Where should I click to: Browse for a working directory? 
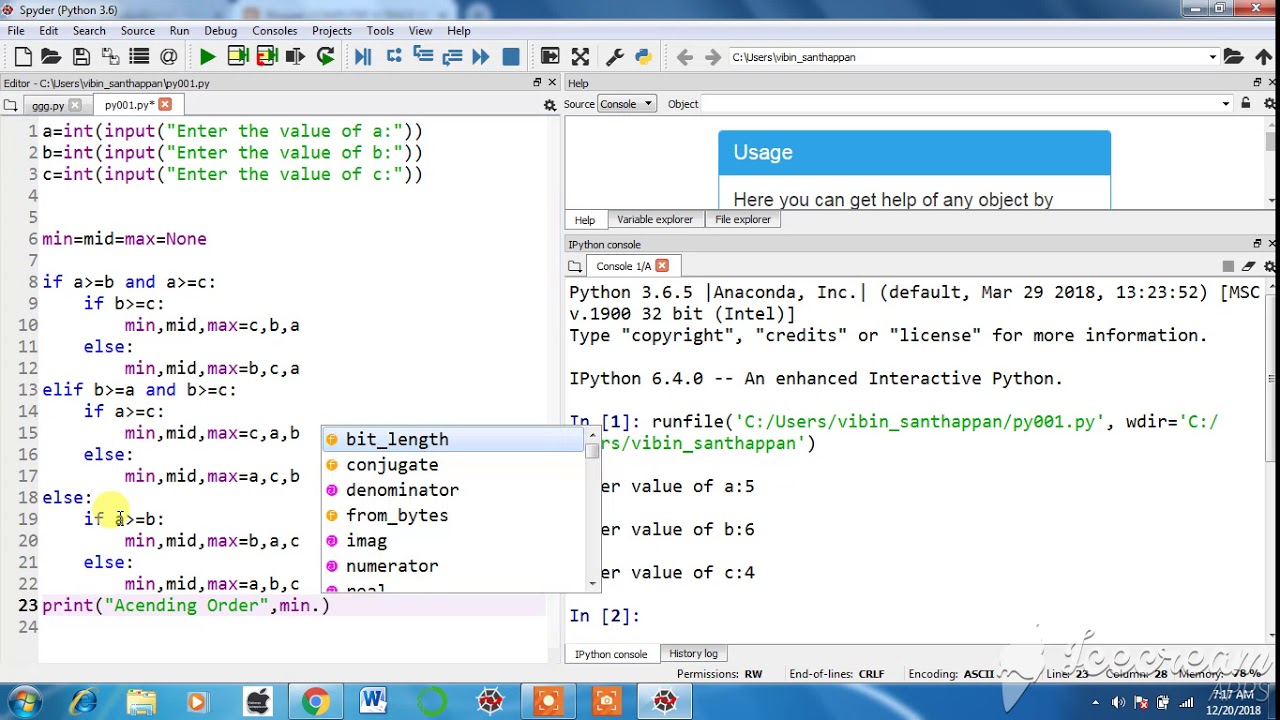(x=1234, y=57)
